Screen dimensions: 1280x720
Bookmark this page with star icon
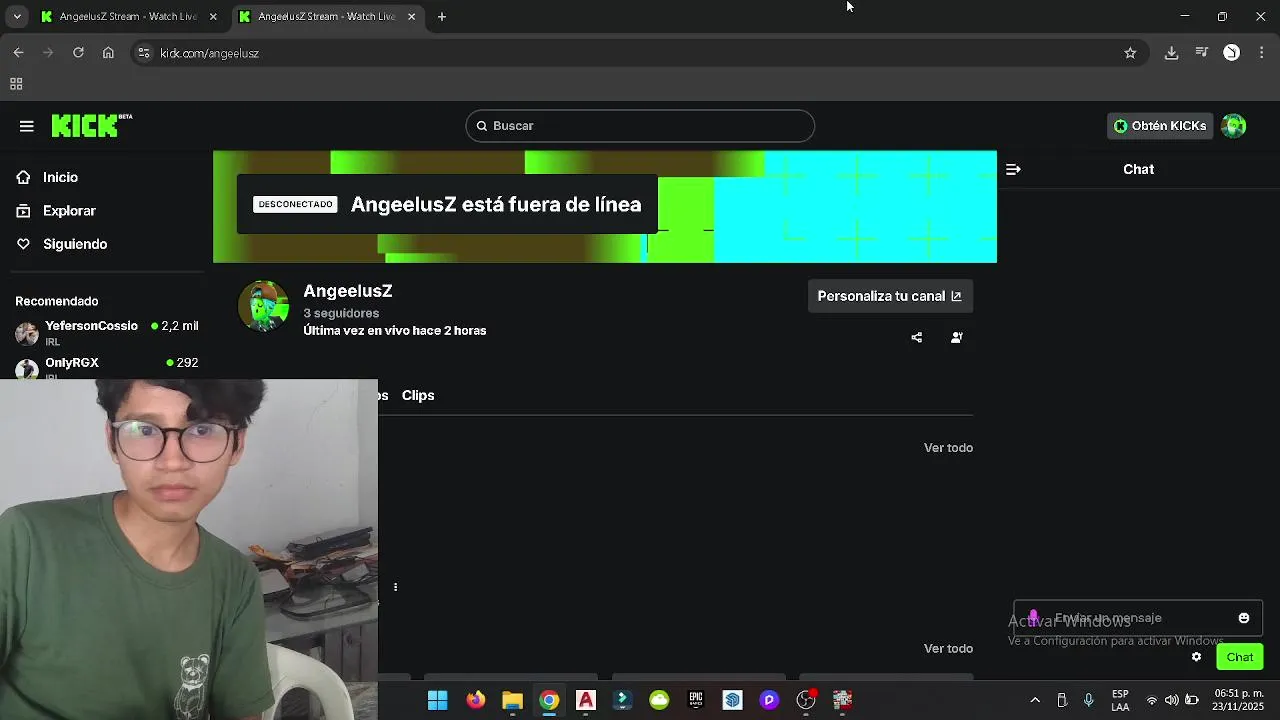(1130, 53)
